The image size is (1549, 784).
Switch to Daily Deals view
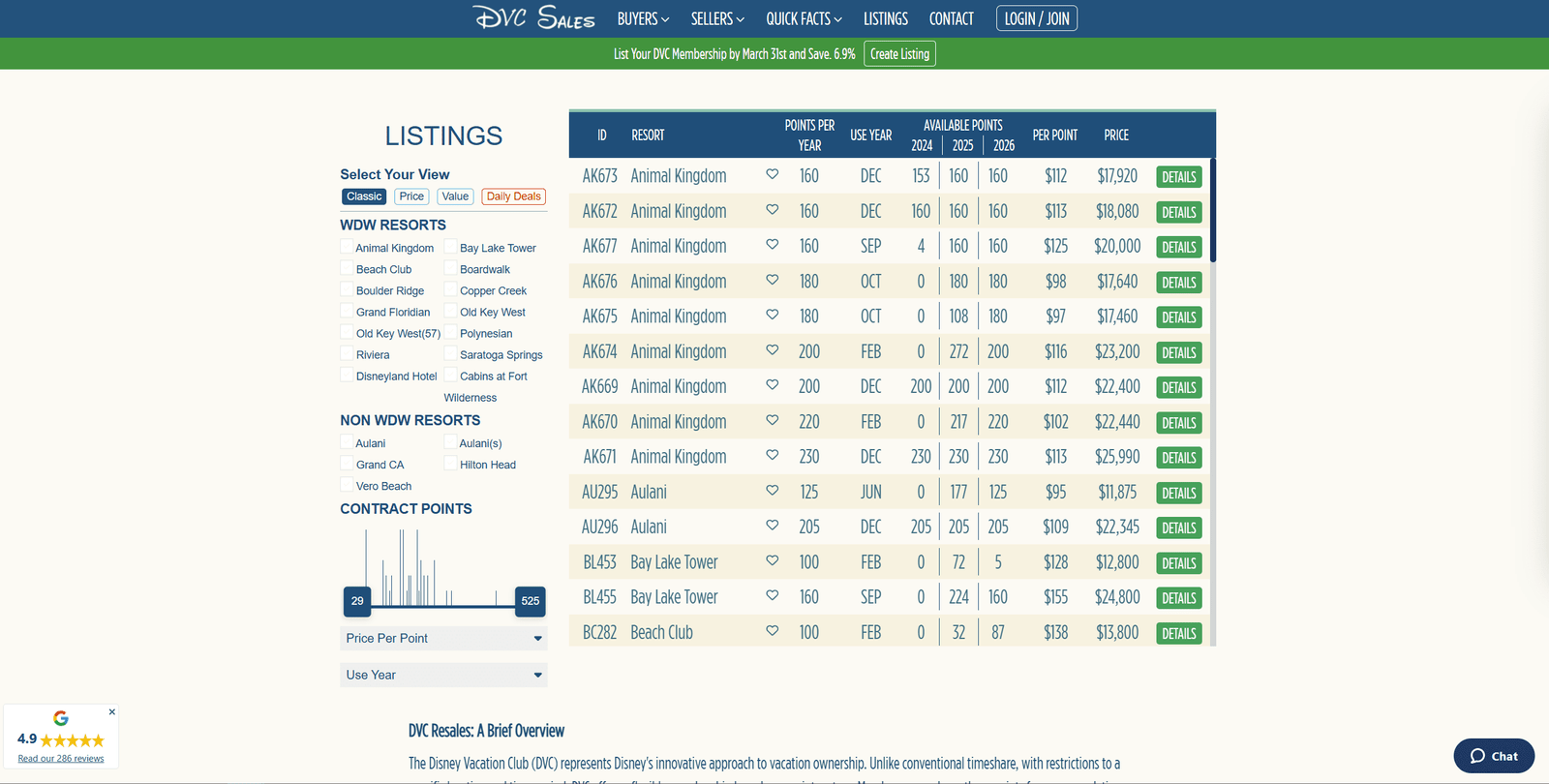[x=514, y=196]
